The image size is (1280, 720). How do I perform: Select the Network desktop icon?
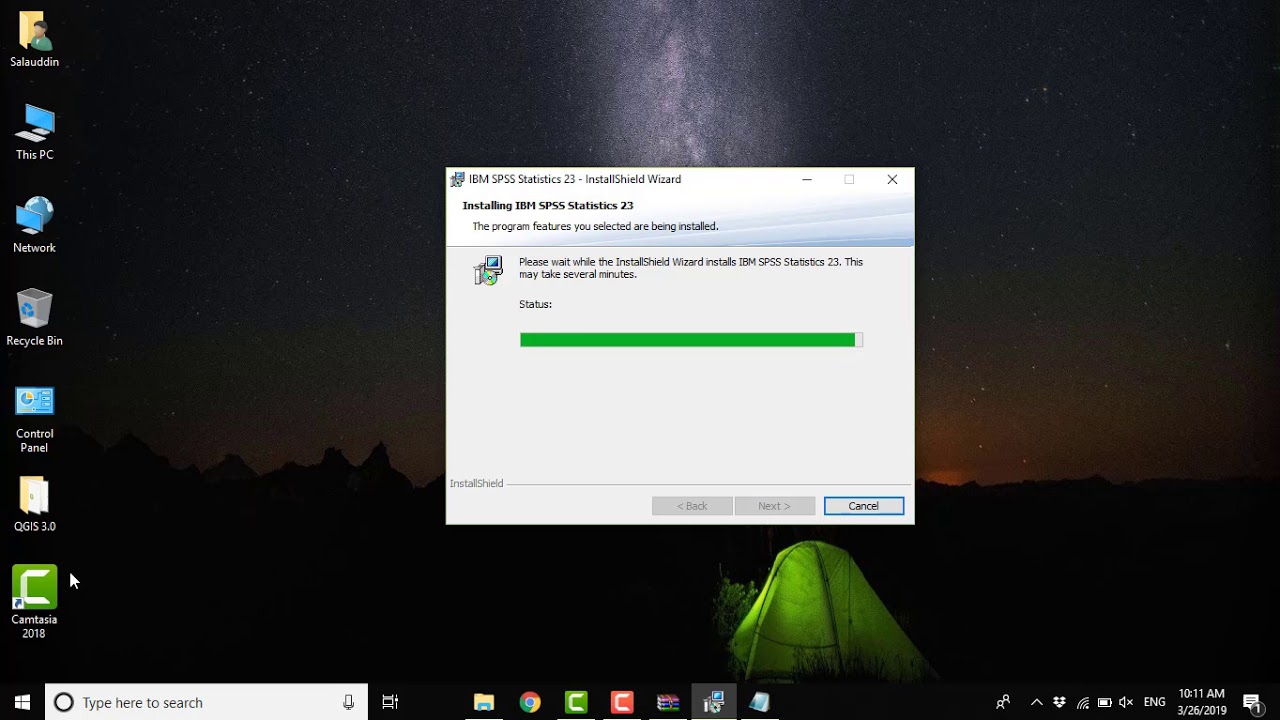(34, 226)
